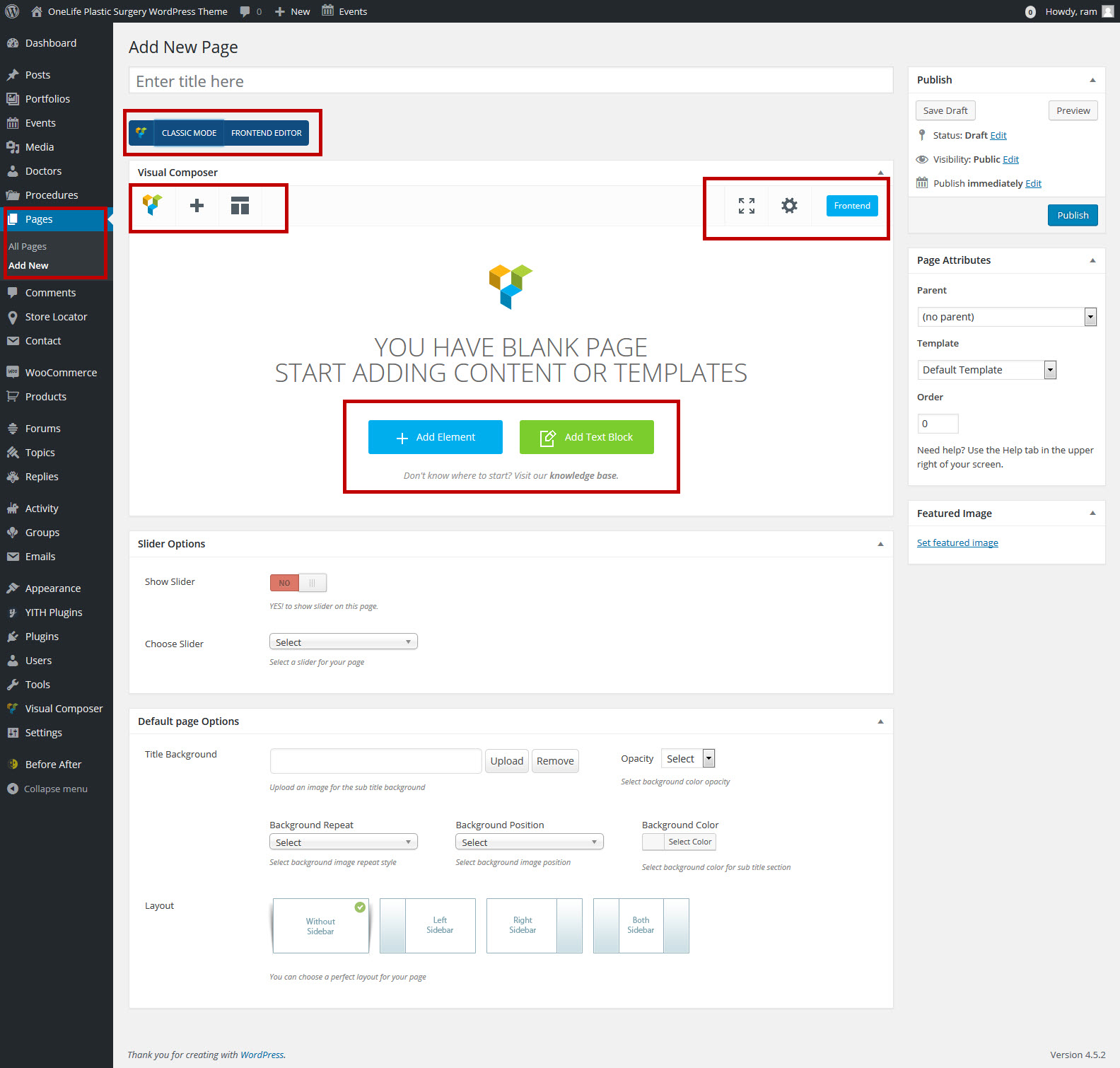Toggle the Show Slider switch
1120x1068 pixels.
298,583
